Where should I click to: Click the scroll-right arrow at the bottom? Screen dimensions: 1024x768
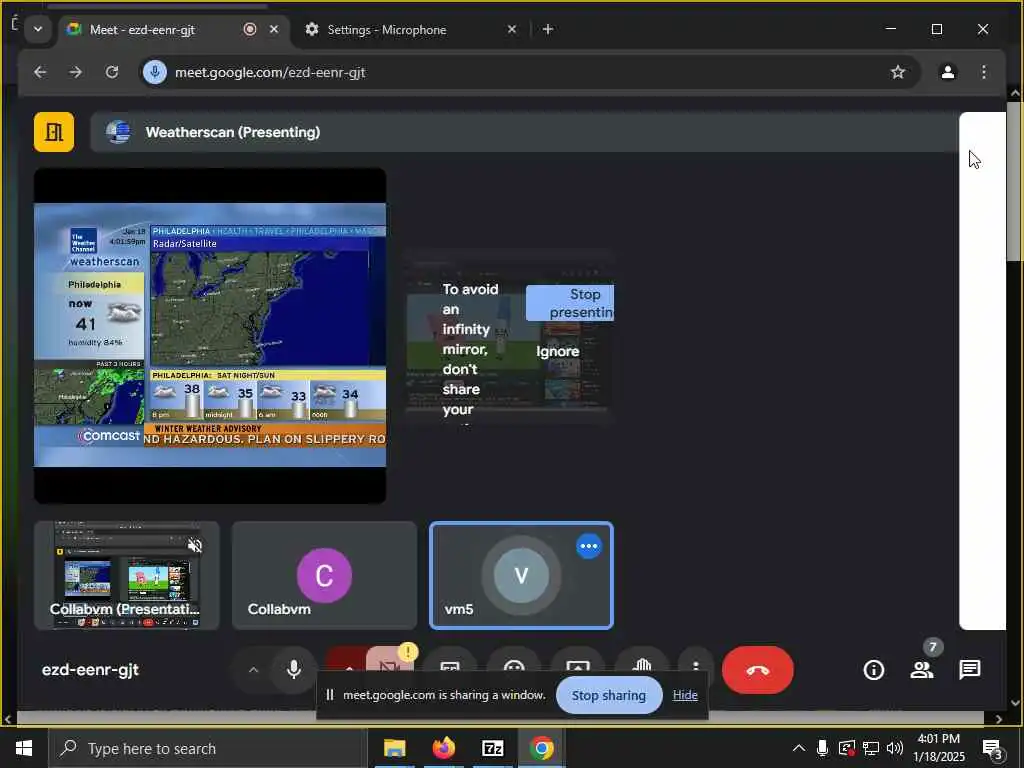(999, 719)
